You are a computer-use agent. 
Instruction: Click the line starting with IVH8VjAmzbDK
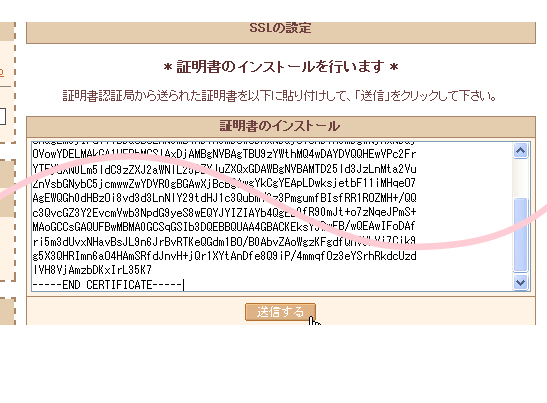tap(92, 270)
